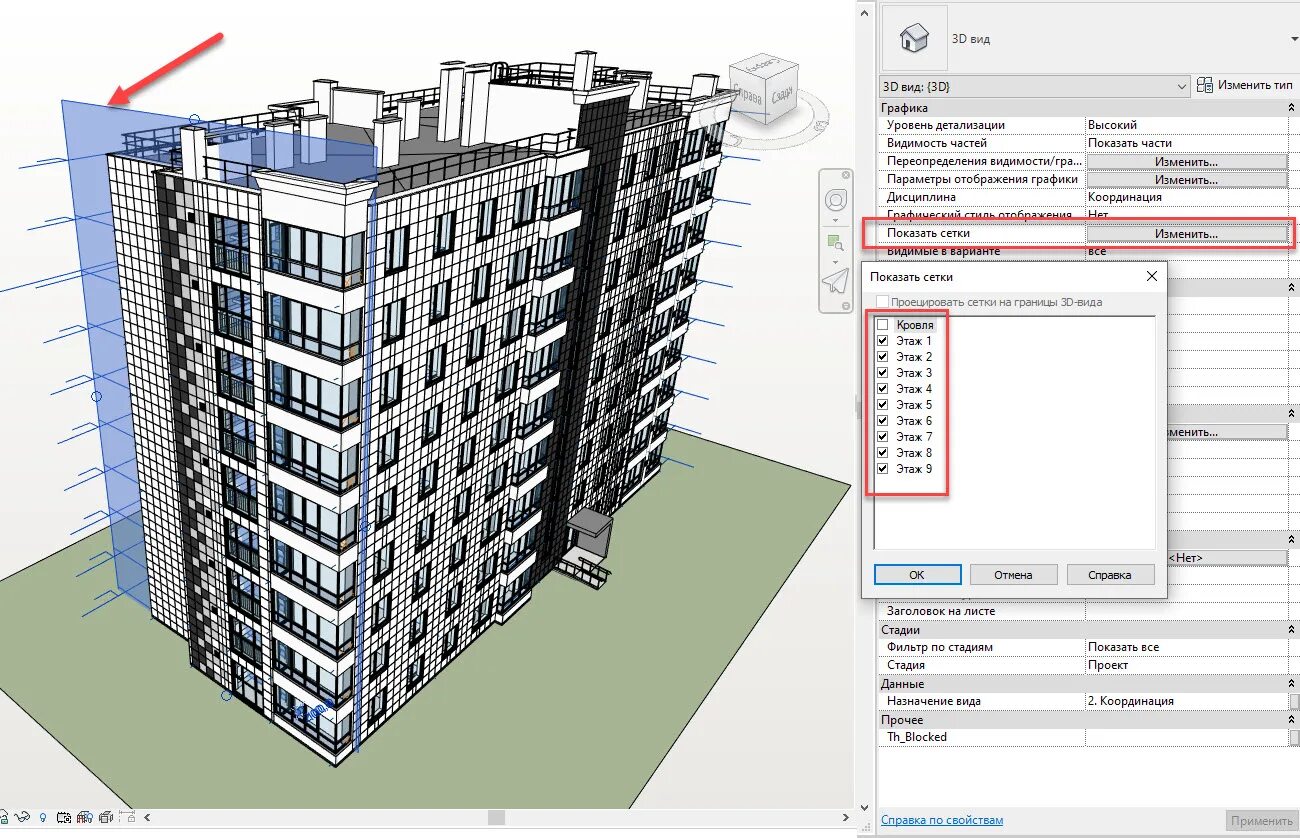Click Изменить for Переопределения видимости
Screen dimensions: 1300x838
click(x=1187, y=161)
